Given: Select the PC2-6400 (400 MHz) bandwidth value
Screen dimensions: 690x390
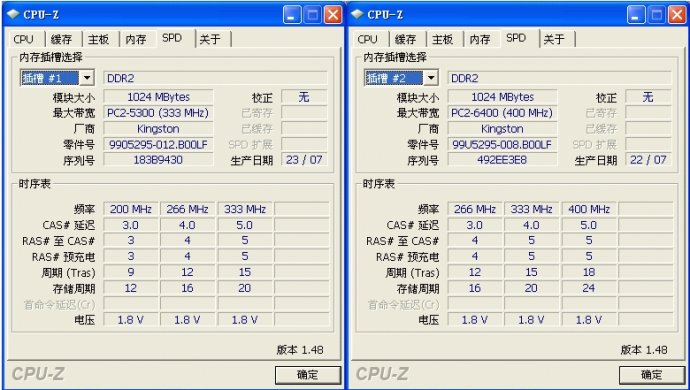Looking at the screenshot, I should pos(503,113).
